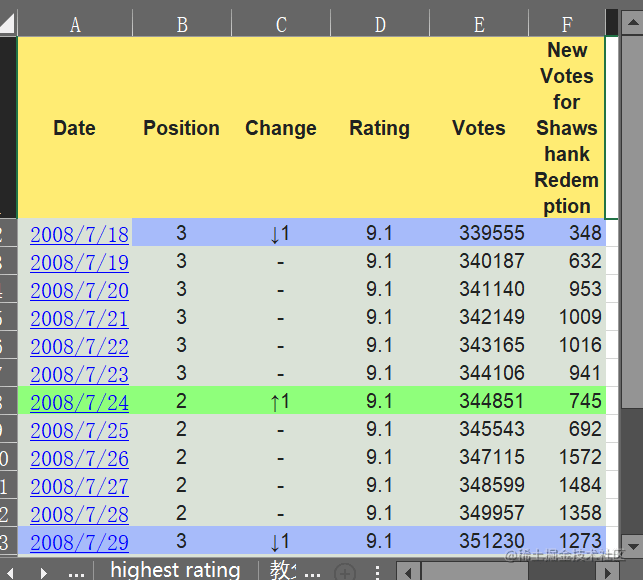643x580 pixels.
Task: Click the vertical scrollbar thumb
Action: click(x=632, y=221)
